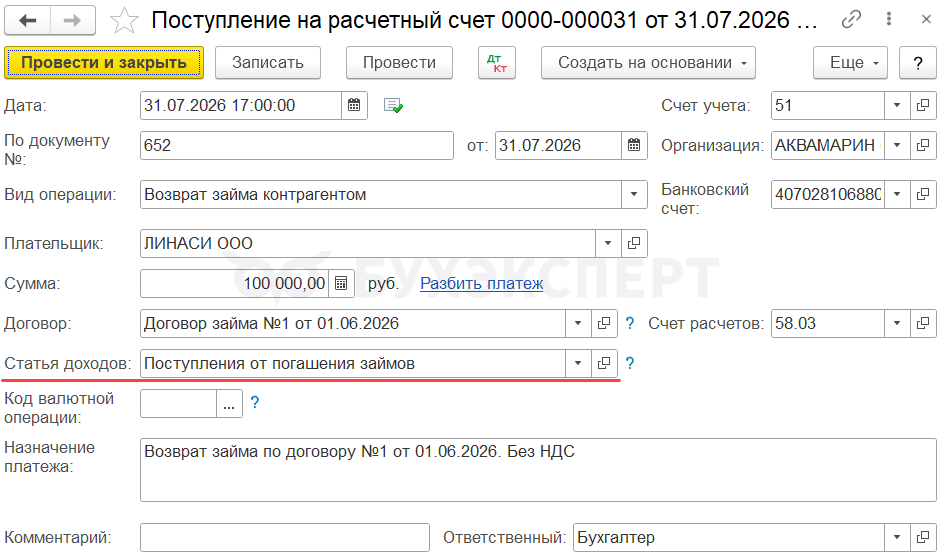This screenshot has width=941, height=558.
Task: Click Провести и закрыть button
Action: [x=104, y=63]
